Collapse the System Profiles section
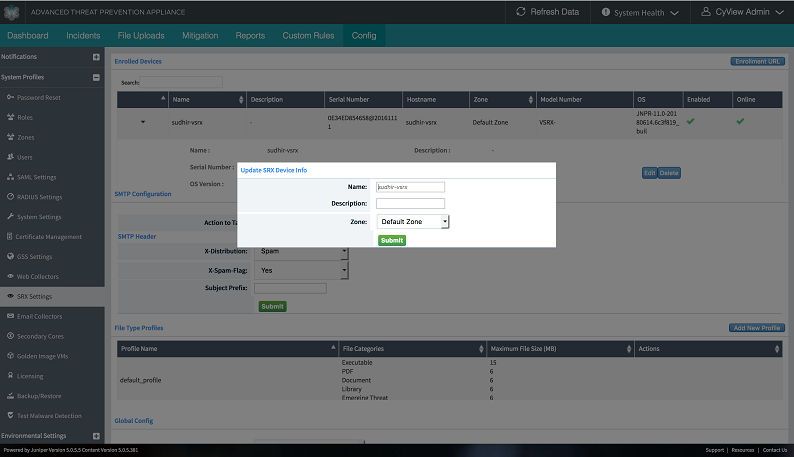Viewport: 794px width, 457px height. 96,78
